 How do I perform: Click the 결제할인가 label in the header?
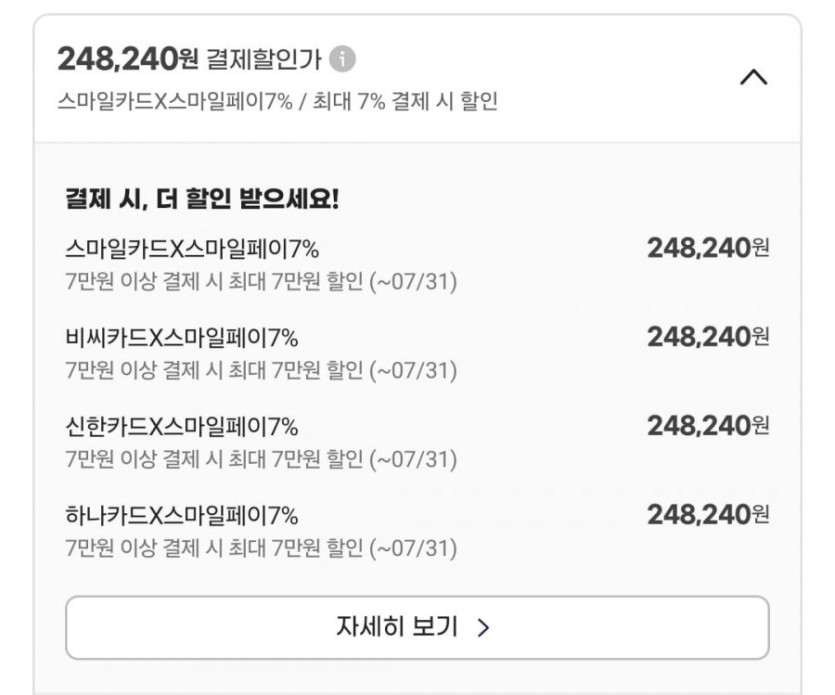[x=264, y=60]
